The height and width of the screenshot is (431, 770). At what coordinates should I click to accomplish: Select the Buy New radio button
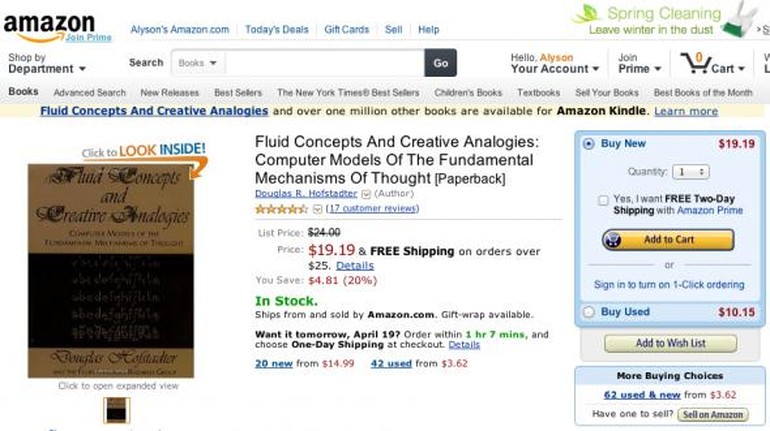(588, 144)
